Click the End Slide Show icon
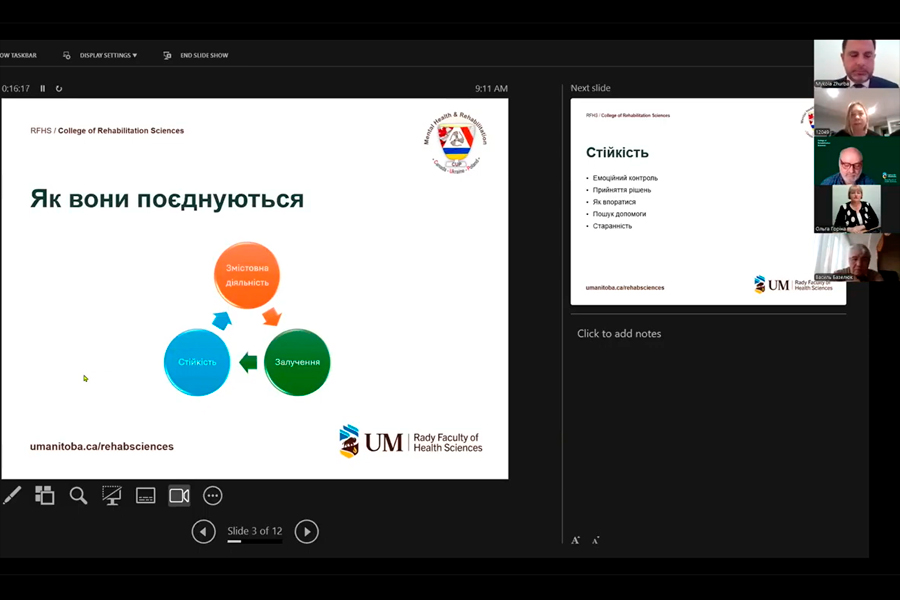 pyautogui.click(x=167, y=56)
